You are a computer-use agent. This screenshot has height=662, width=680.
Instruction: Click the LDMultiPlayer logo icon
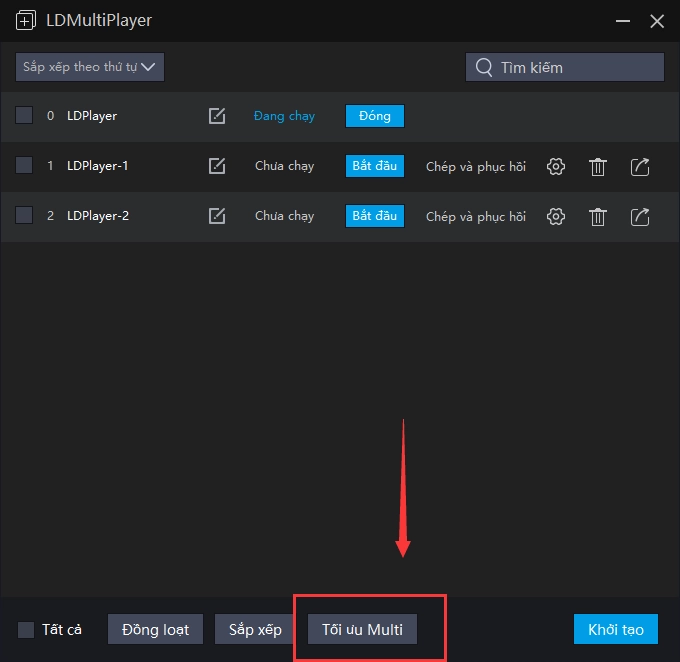pos(26,20)
